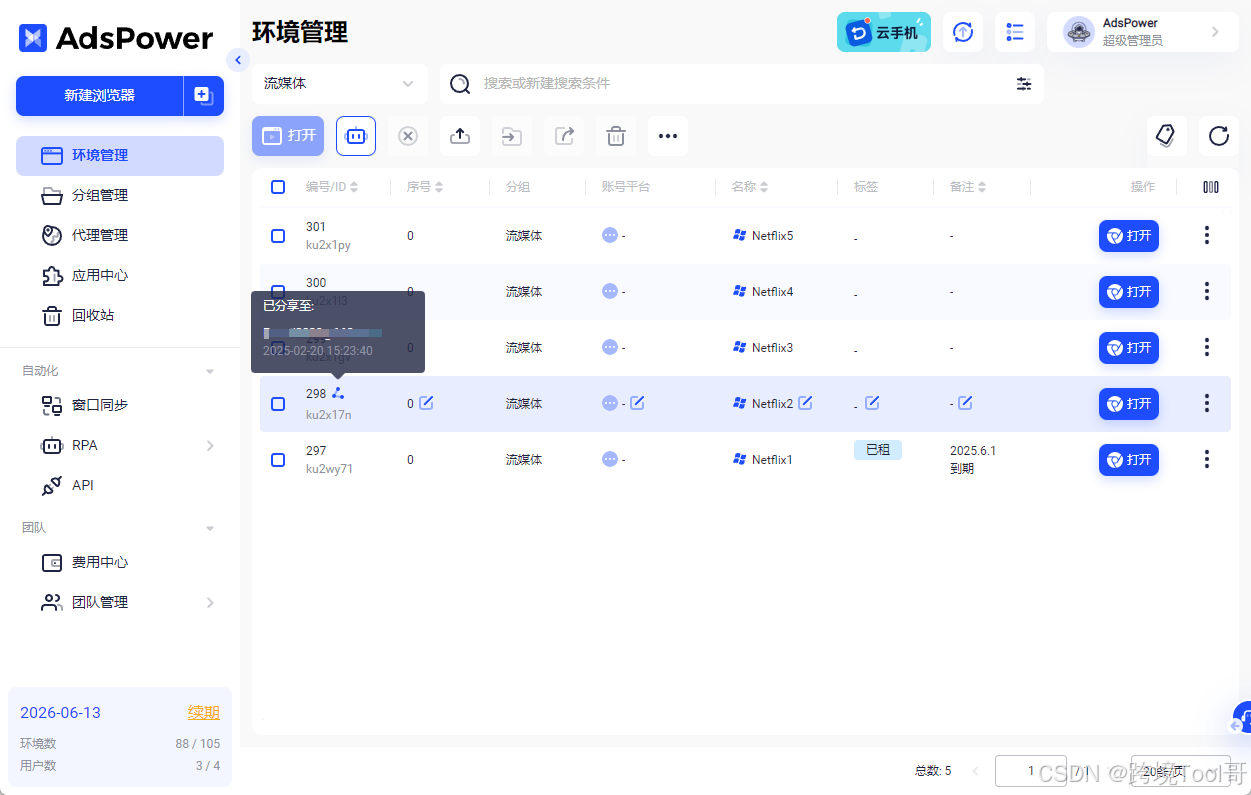Open more options for Netflix1 row
The width and height of the screenshot is (1251, 795).
pyautogui.click(x=1207, y=460)
